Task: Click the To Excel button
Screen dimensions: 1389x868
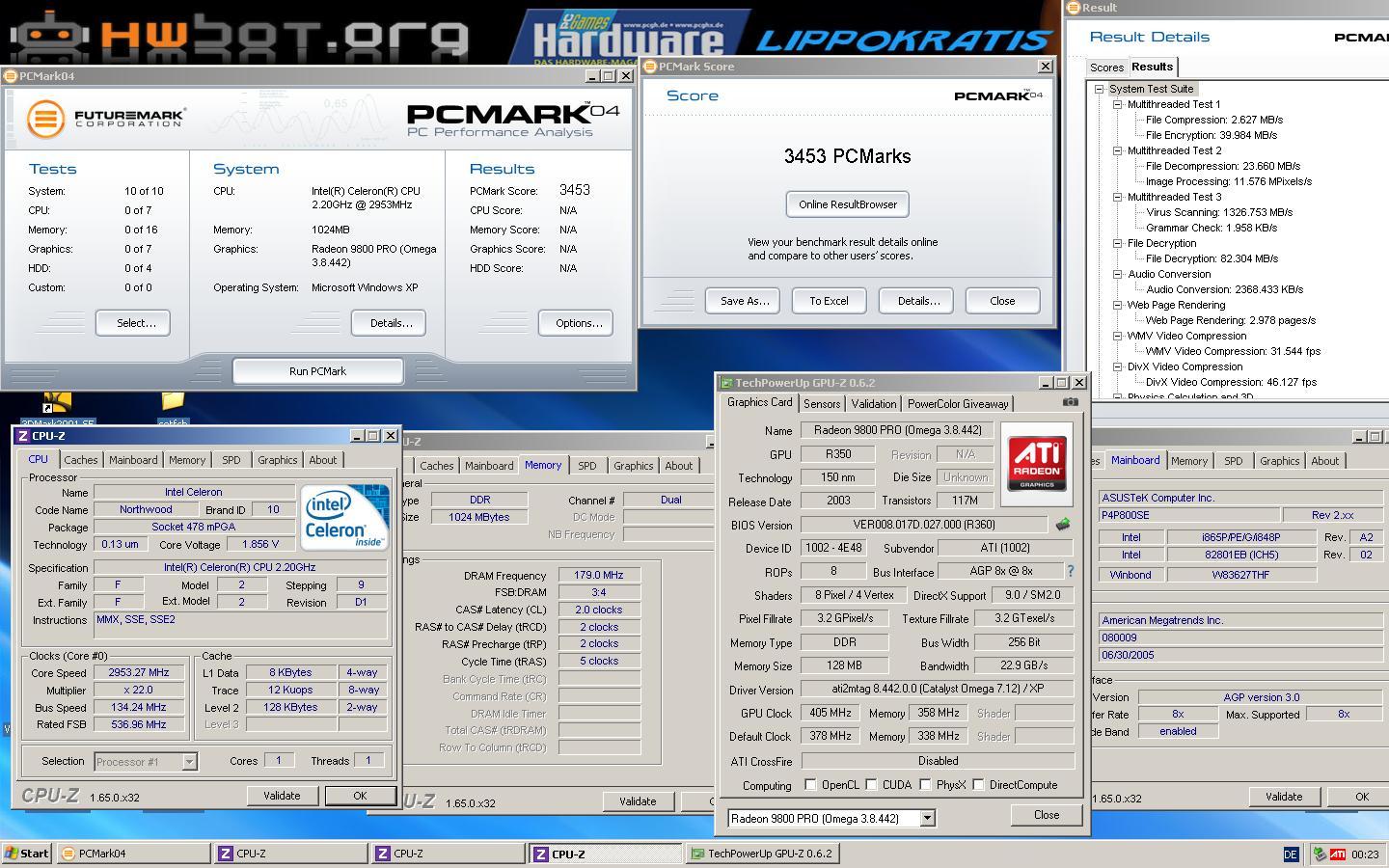Action: tap(829, 301)
